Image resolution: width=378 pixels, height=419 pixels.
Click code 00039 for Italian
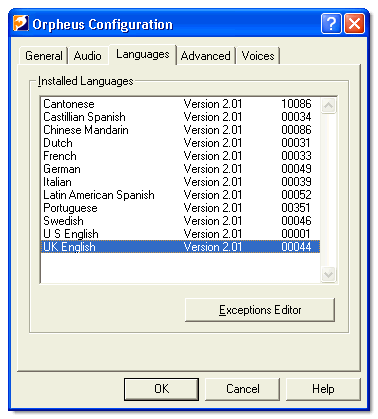(x=296, y=182)
